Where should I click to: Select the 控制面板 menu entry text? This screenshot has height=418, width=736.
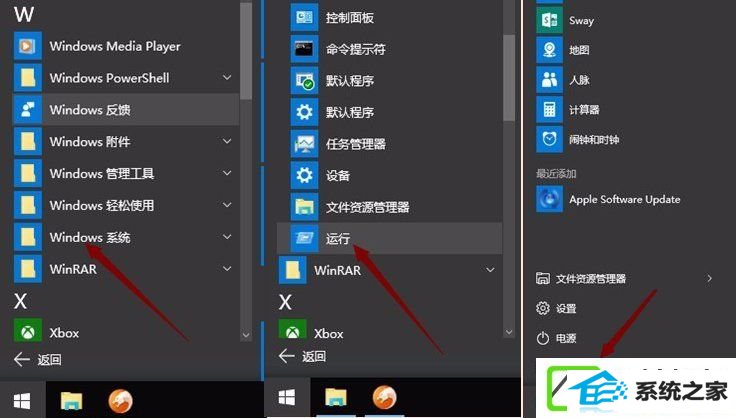click(350, 18)
